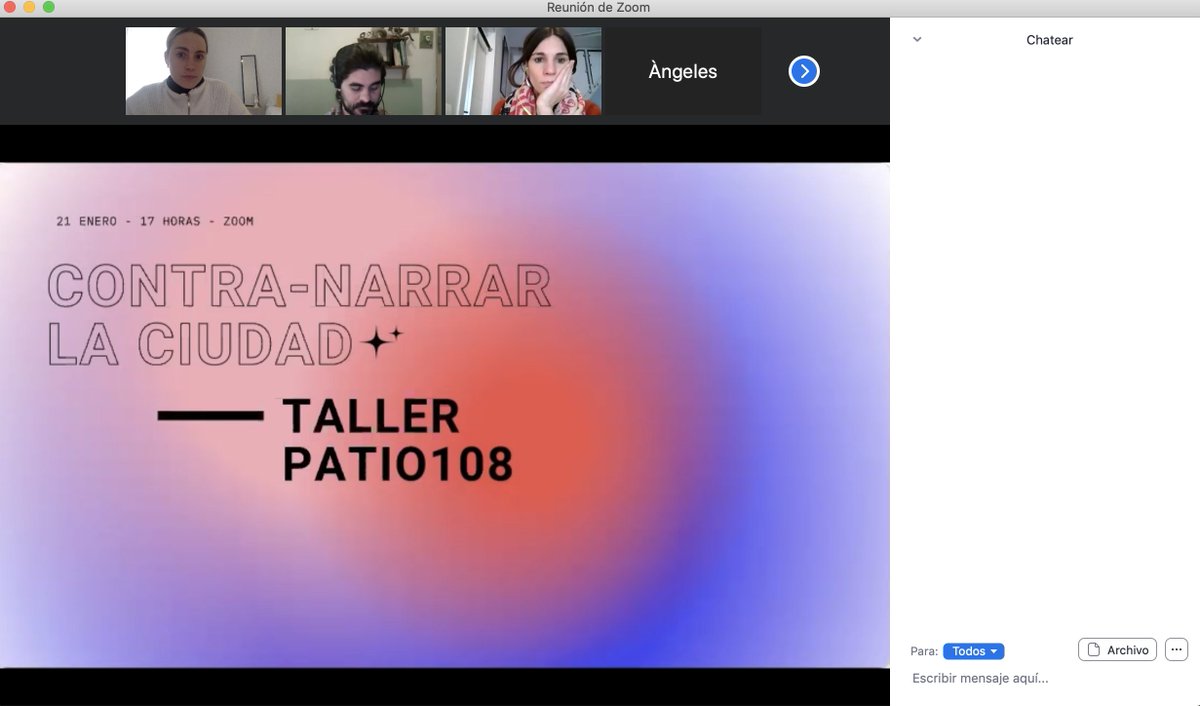
Task: Click the green fullscreen window button
Action: click(x=48, y=7)
